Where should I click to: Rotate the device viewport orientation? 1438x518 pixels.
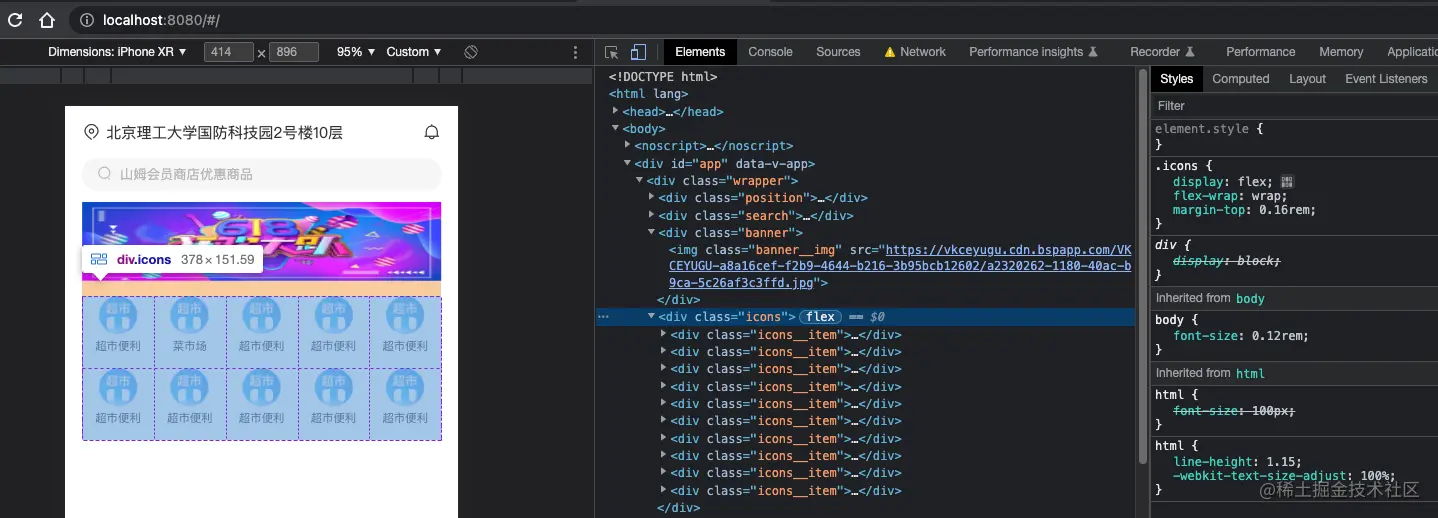(x=471, y=52)
